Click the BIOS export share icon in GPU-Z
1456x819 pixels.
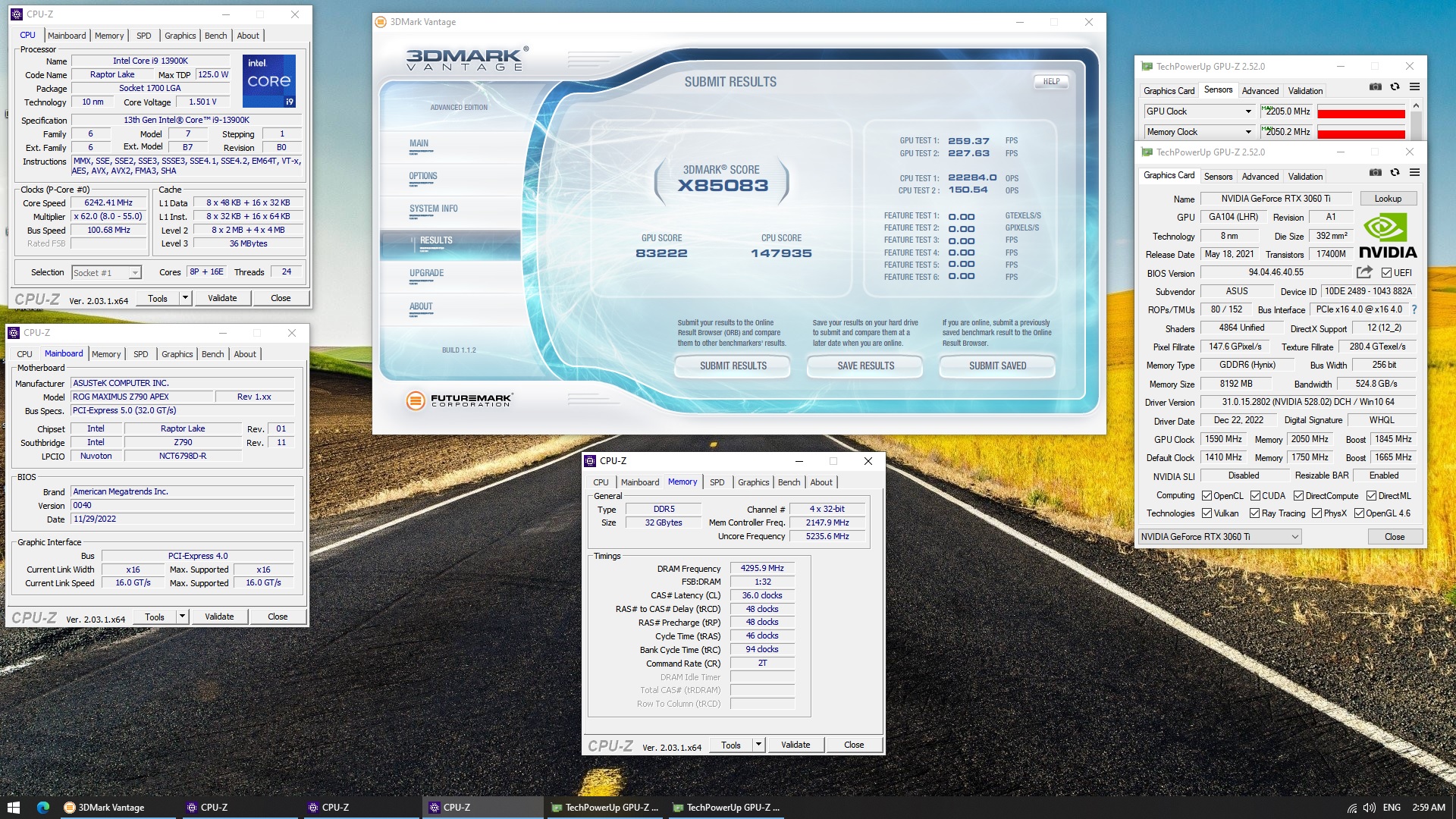coord(1364,272)
